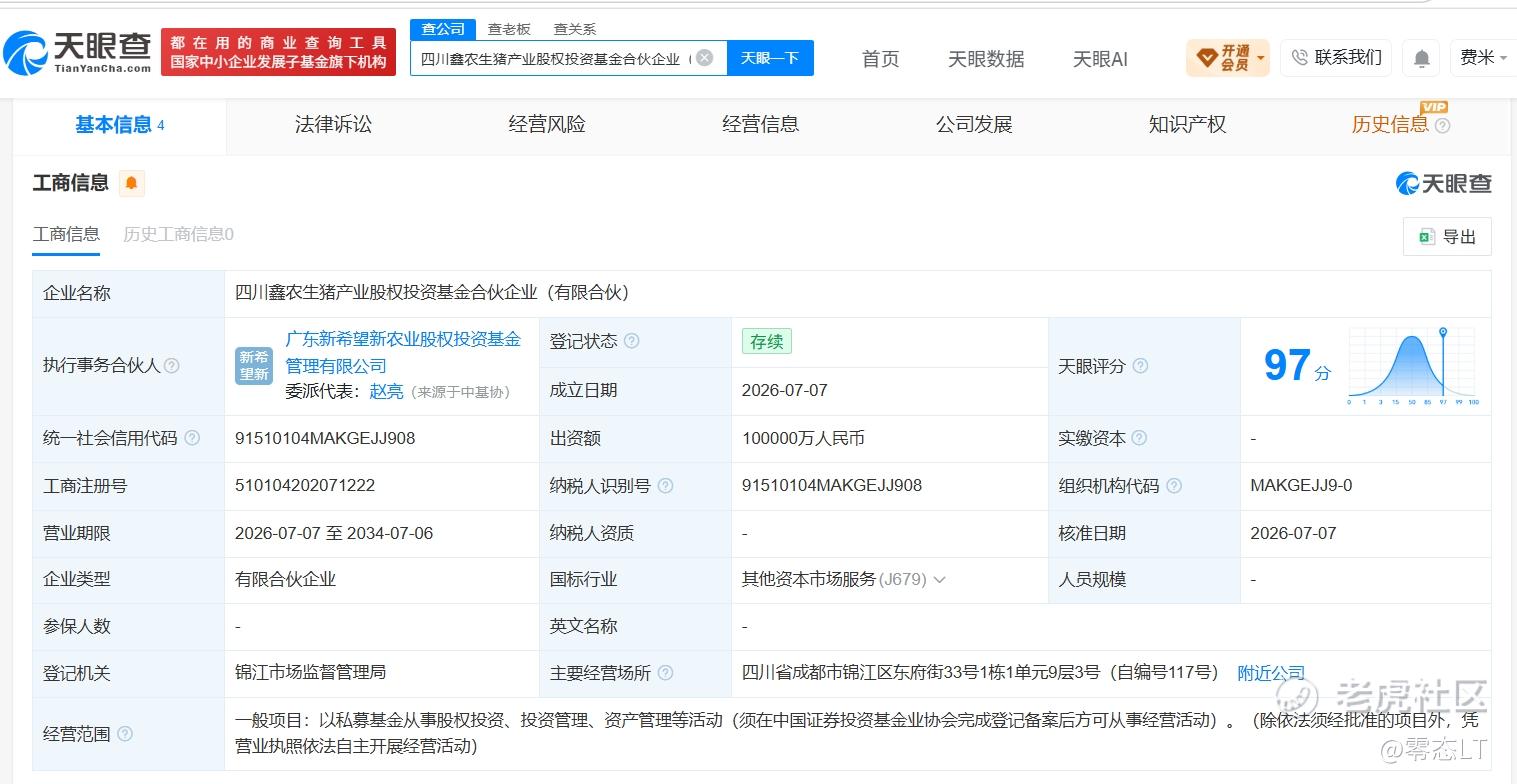Click the 新希望 company logo badge
Viewport: 1517px width, 784px height.
(254, 366)
